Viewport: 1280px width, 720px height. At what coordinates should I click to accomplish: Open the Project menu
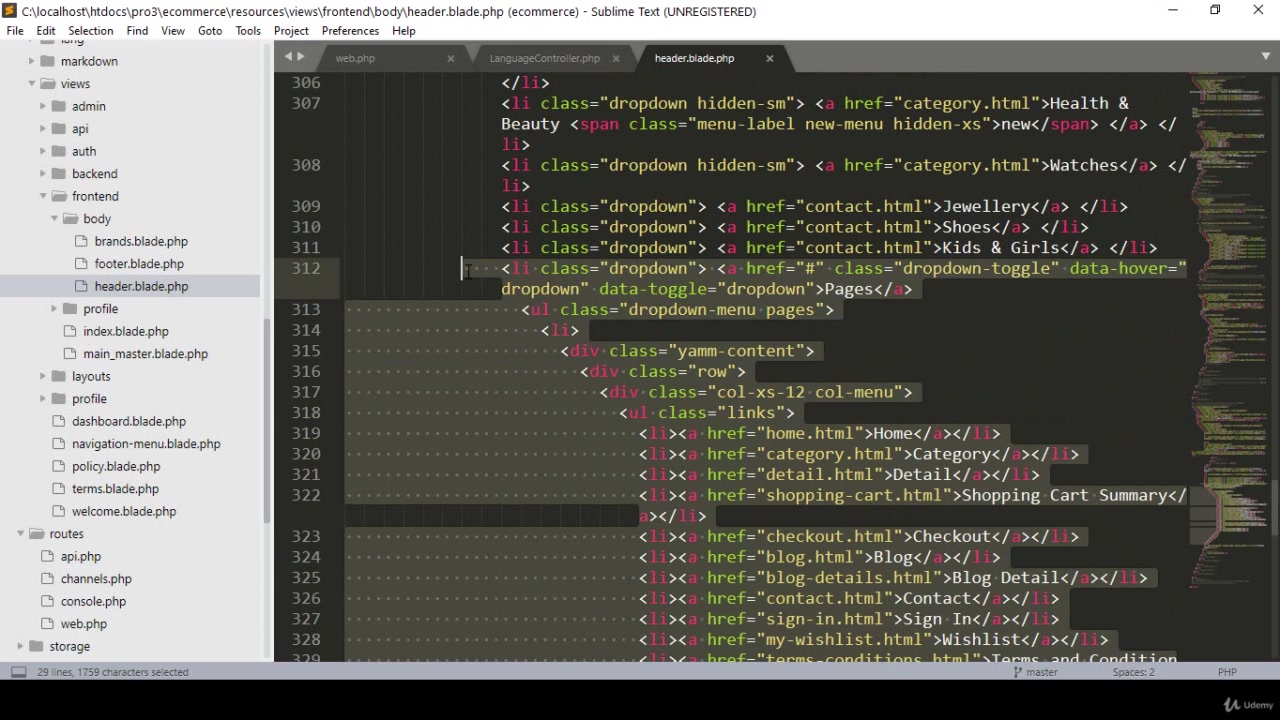click(291, 31)
